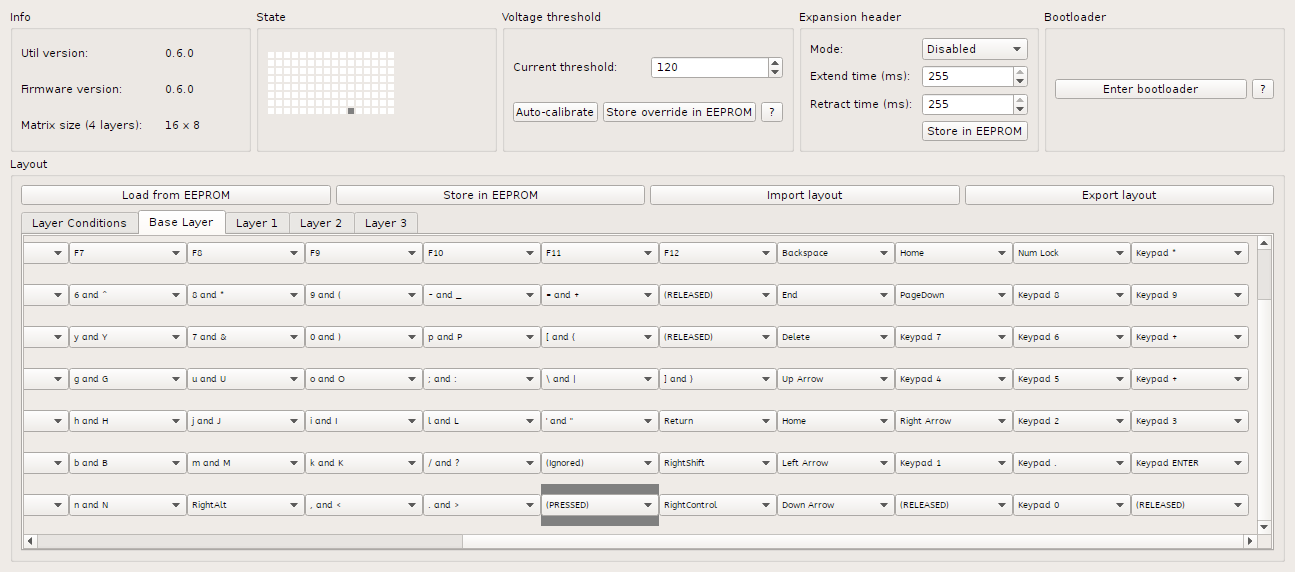Viewport: 1295px width, 572px height.
Task: Click the Auto-calibrate button
Action: [x=555, y=112]
